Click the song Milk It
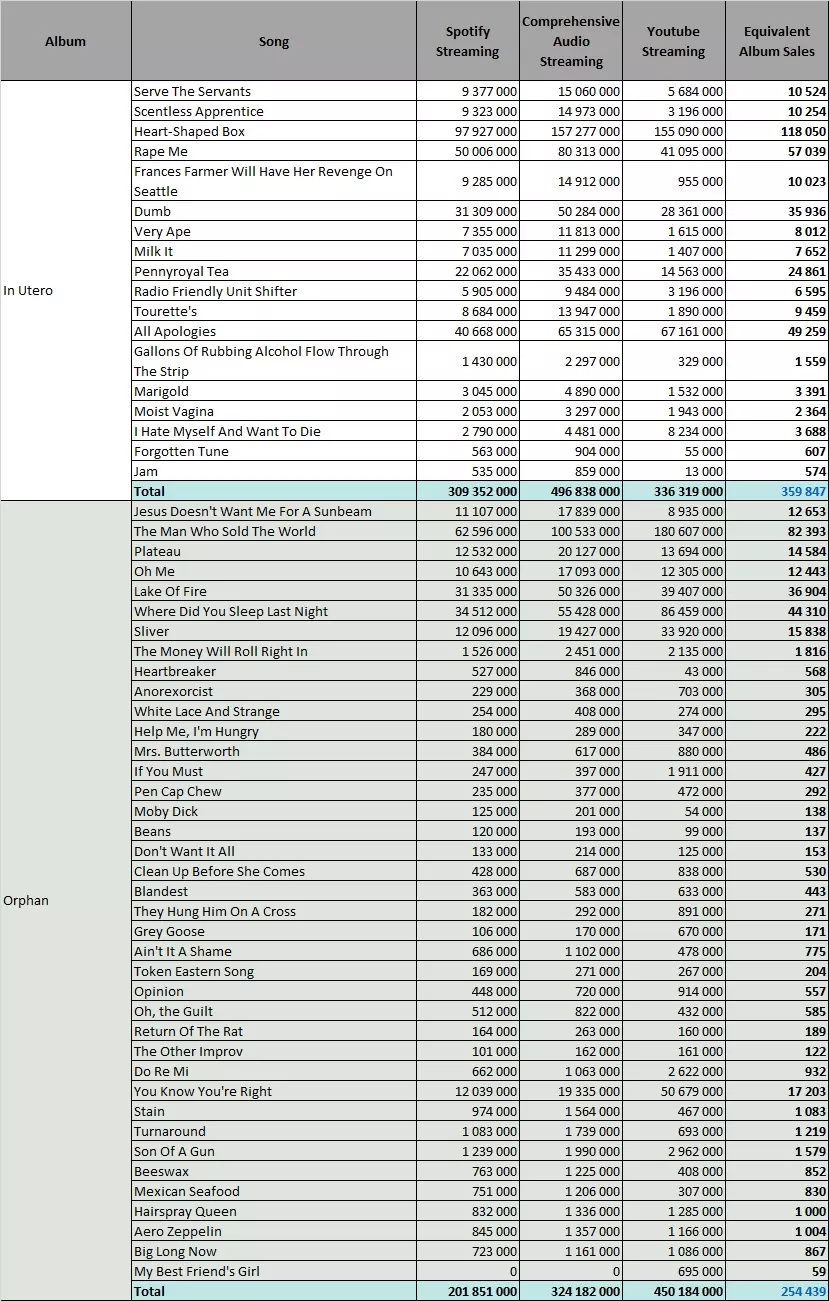 tap(274, 251)
